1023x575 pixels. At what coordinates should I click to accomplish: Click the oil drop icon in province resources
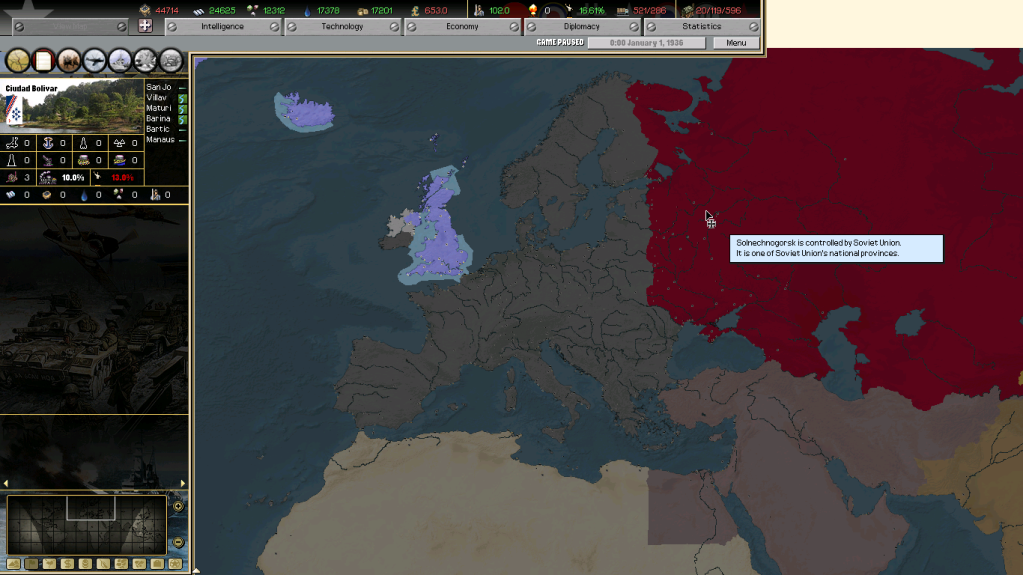coord(84,194)
